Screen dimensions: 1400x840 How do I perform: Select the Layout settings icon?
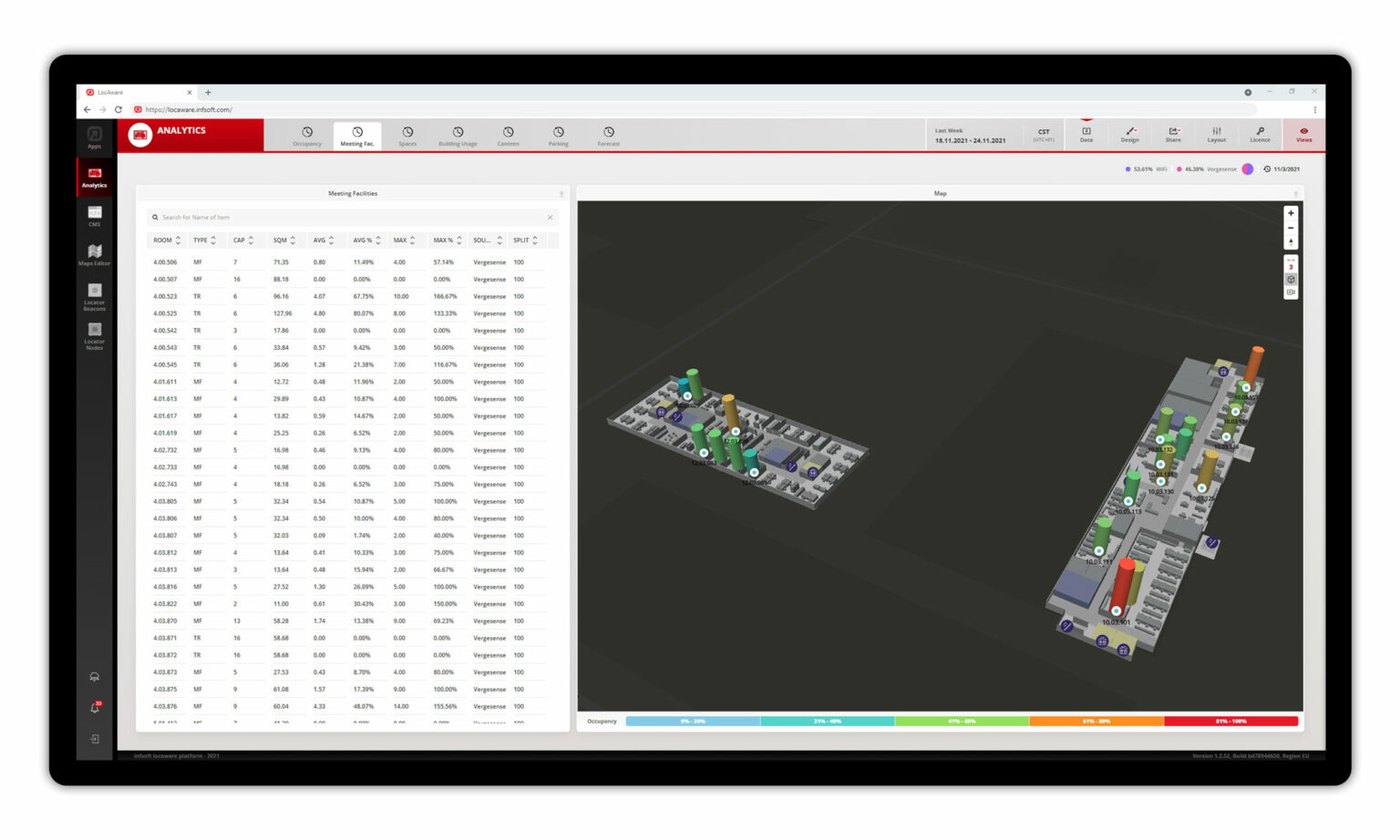click(1217, 134)
